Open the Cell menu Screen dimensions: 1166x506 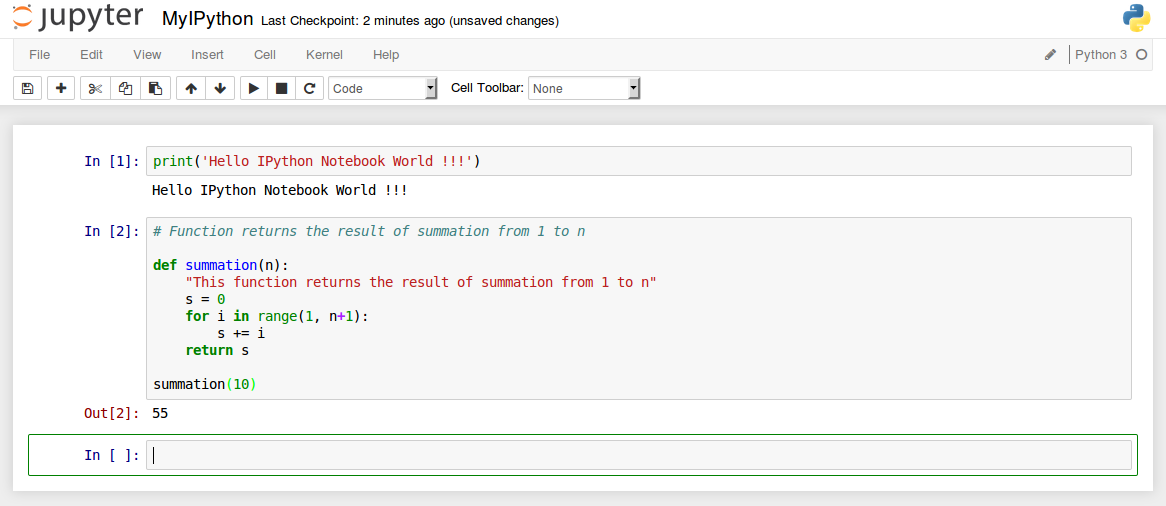[265, 54]
